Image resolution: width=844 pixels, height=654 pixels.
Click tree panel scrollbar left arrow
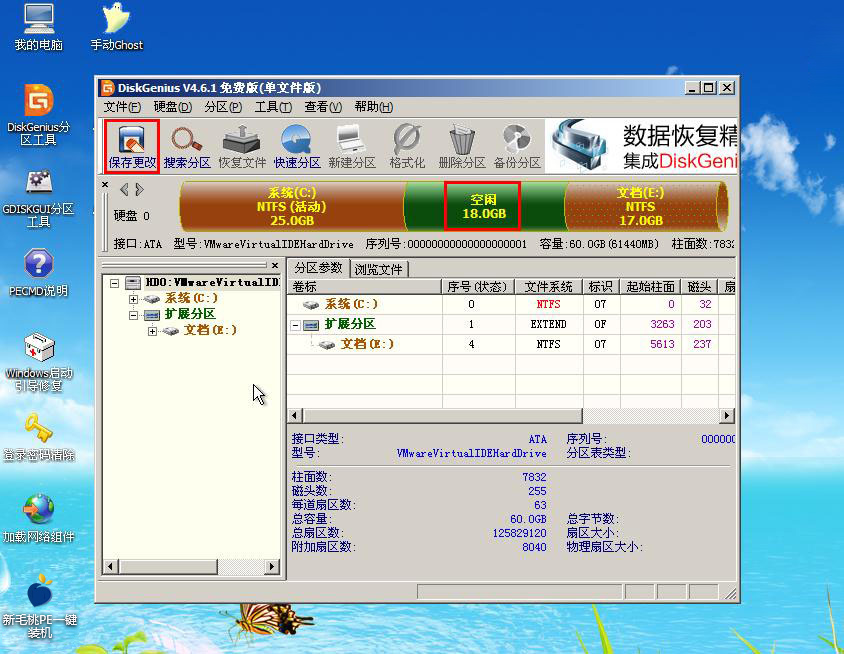pos(110,566)
